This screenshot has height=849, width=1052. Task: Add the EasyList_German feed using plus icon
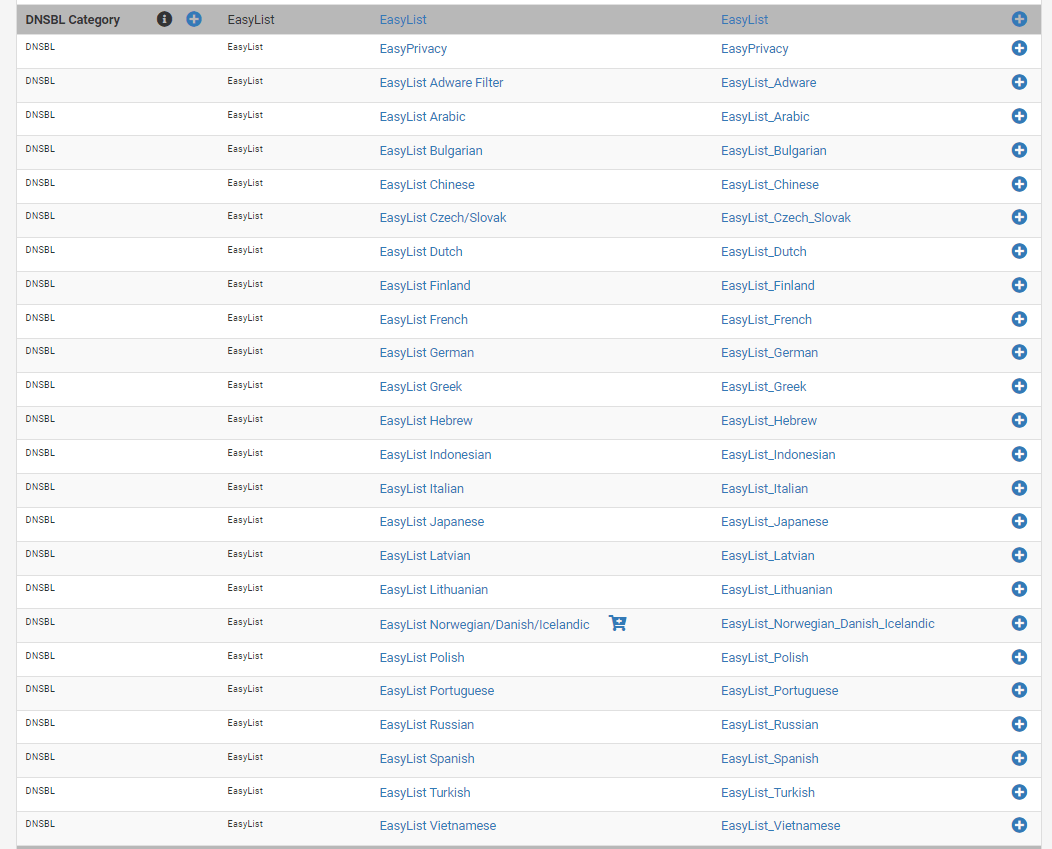1019,352
